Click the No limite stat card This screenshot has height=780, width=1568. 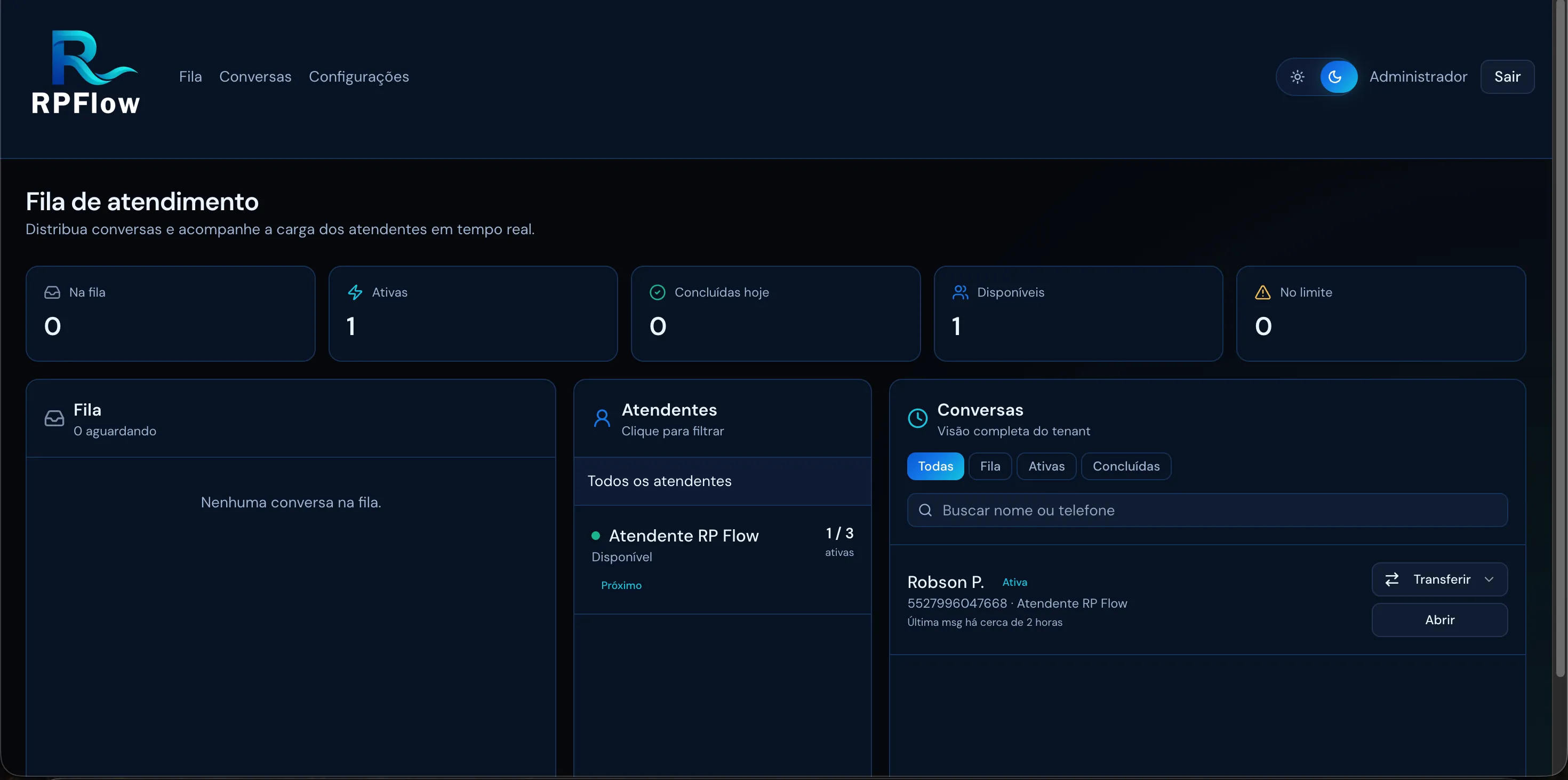click(x=1380, y=314)
